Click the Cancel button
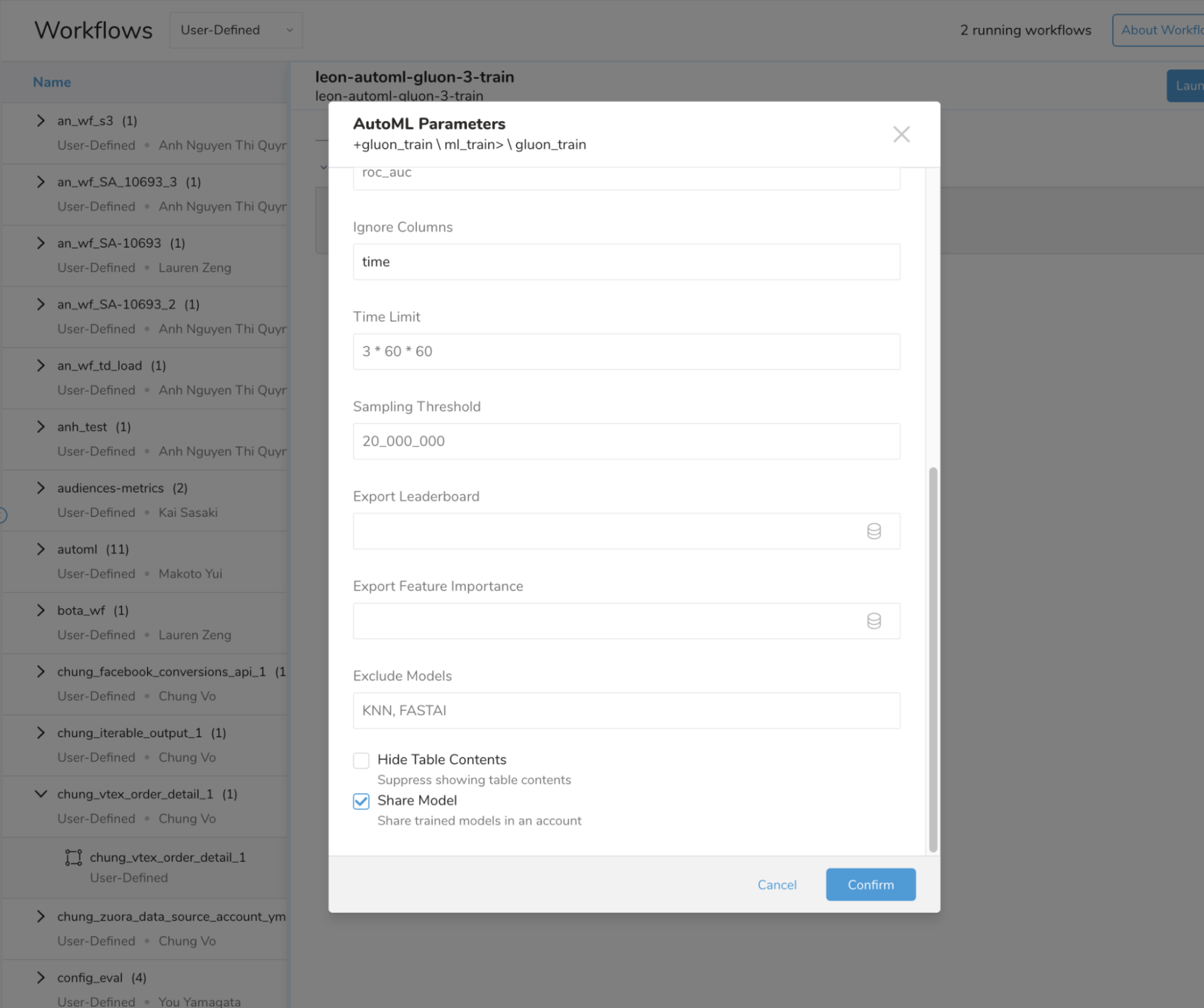The height and width of the screenshot is (1008, 1204). click(776, 884)
